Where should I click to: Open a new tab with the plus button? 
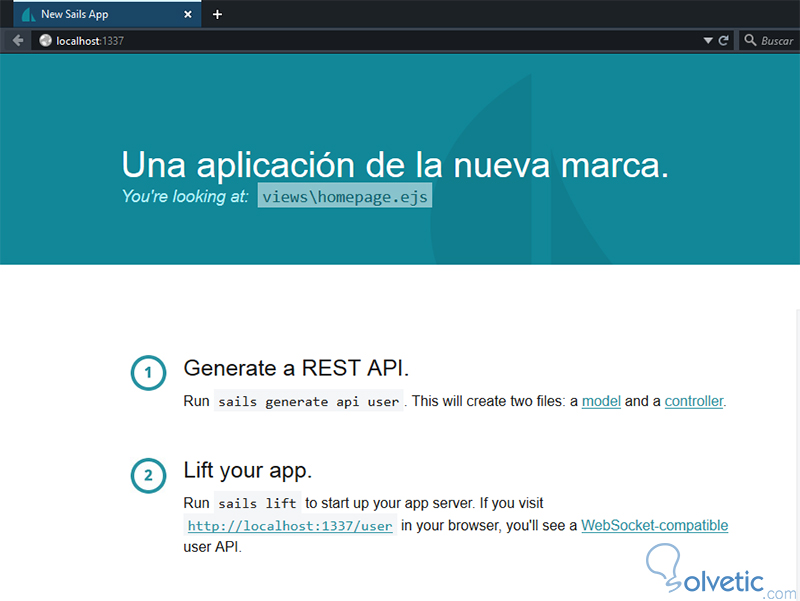[217, 14]
